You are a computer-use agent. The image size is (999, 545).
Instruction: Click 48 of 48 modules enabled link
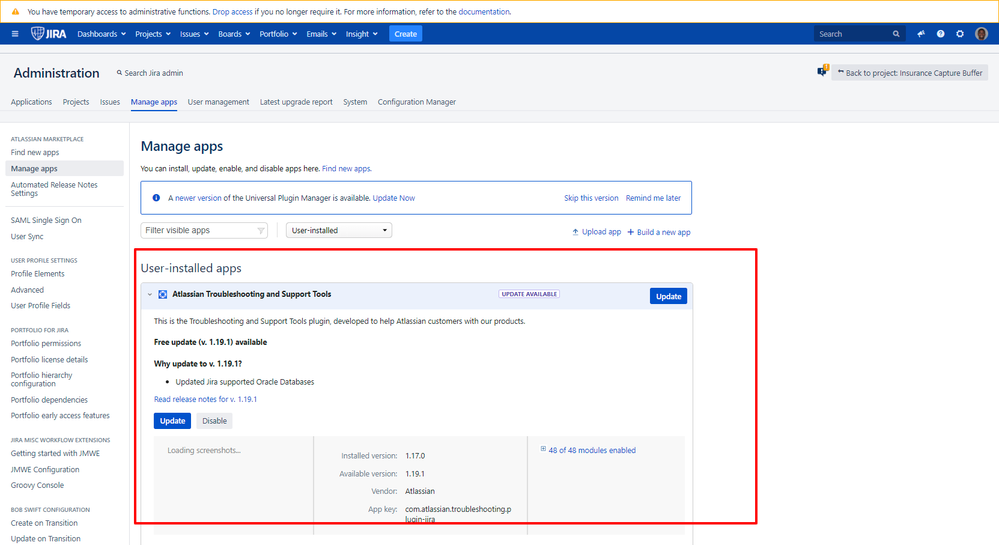click(592, 450)
